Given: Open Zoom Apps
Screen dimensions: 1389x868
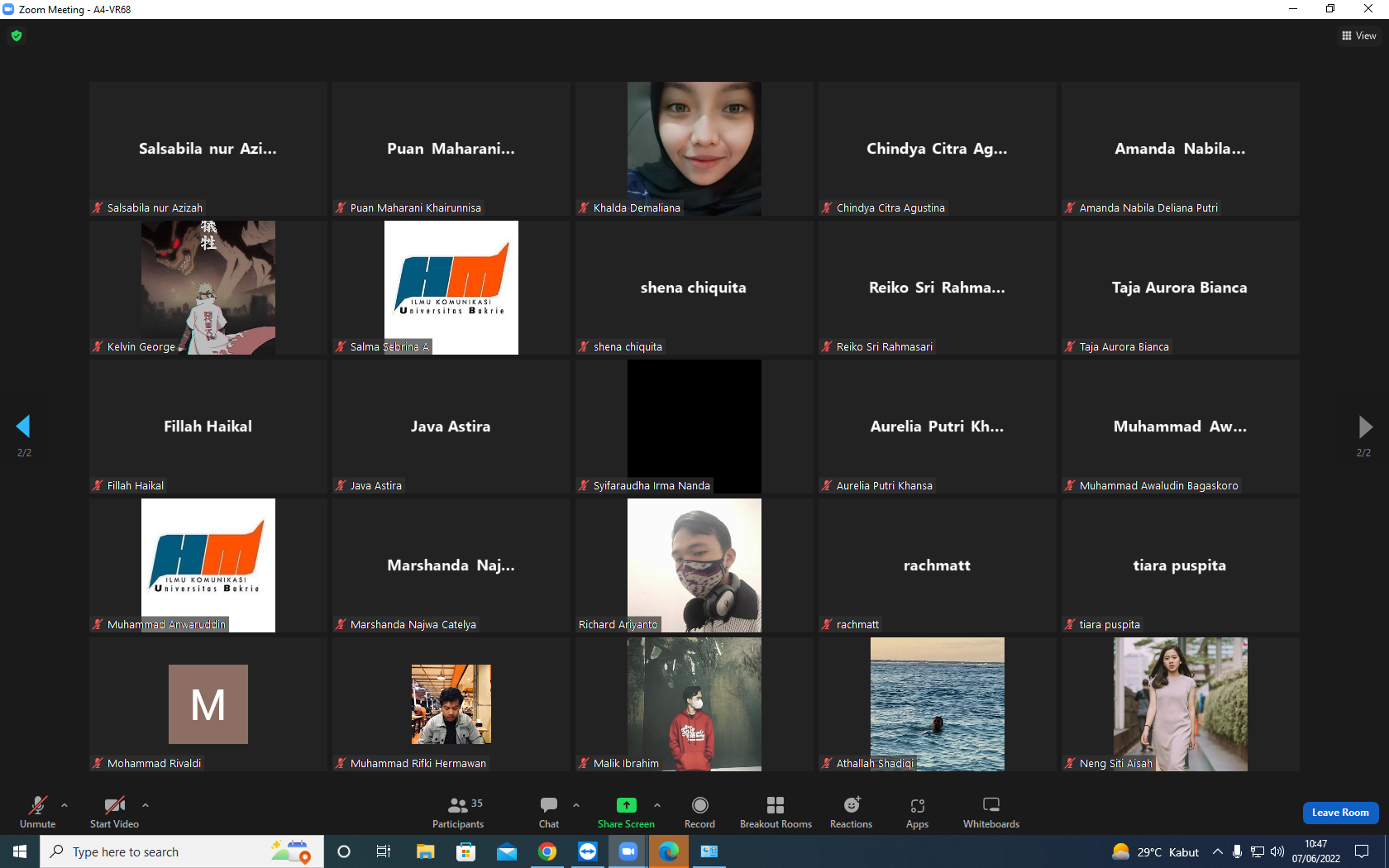Looking at the screenshot, I should coord(917,812).
